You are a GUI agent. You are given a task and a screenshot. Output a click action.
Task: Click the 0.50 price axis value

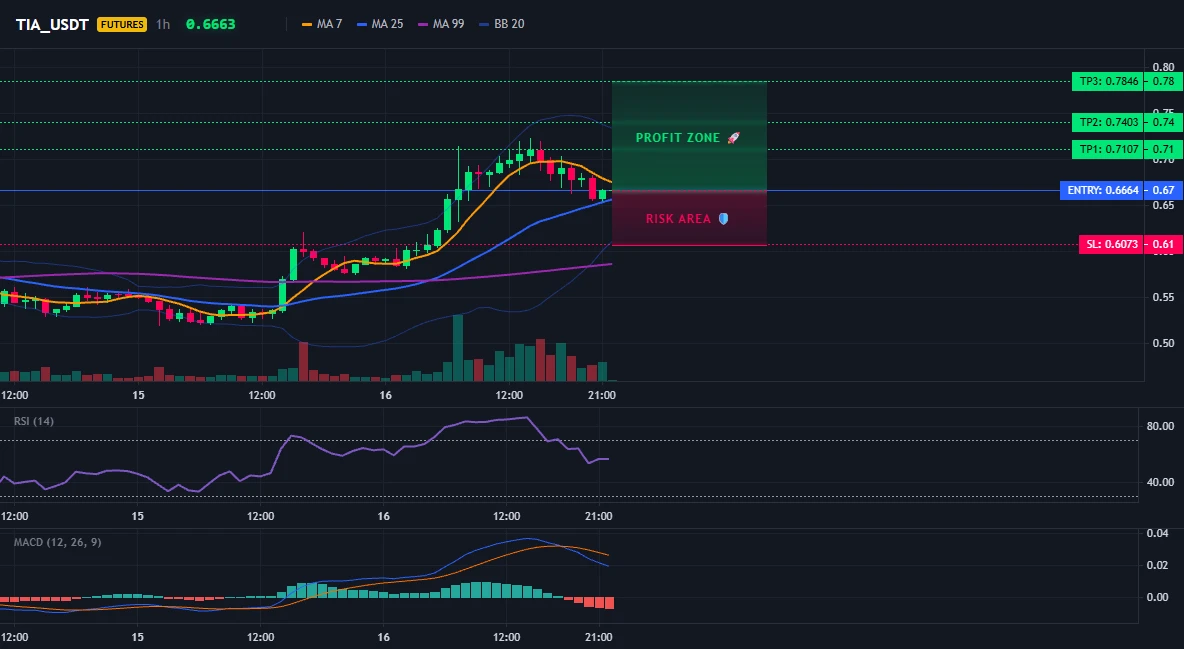click(x=1164, y=343)
